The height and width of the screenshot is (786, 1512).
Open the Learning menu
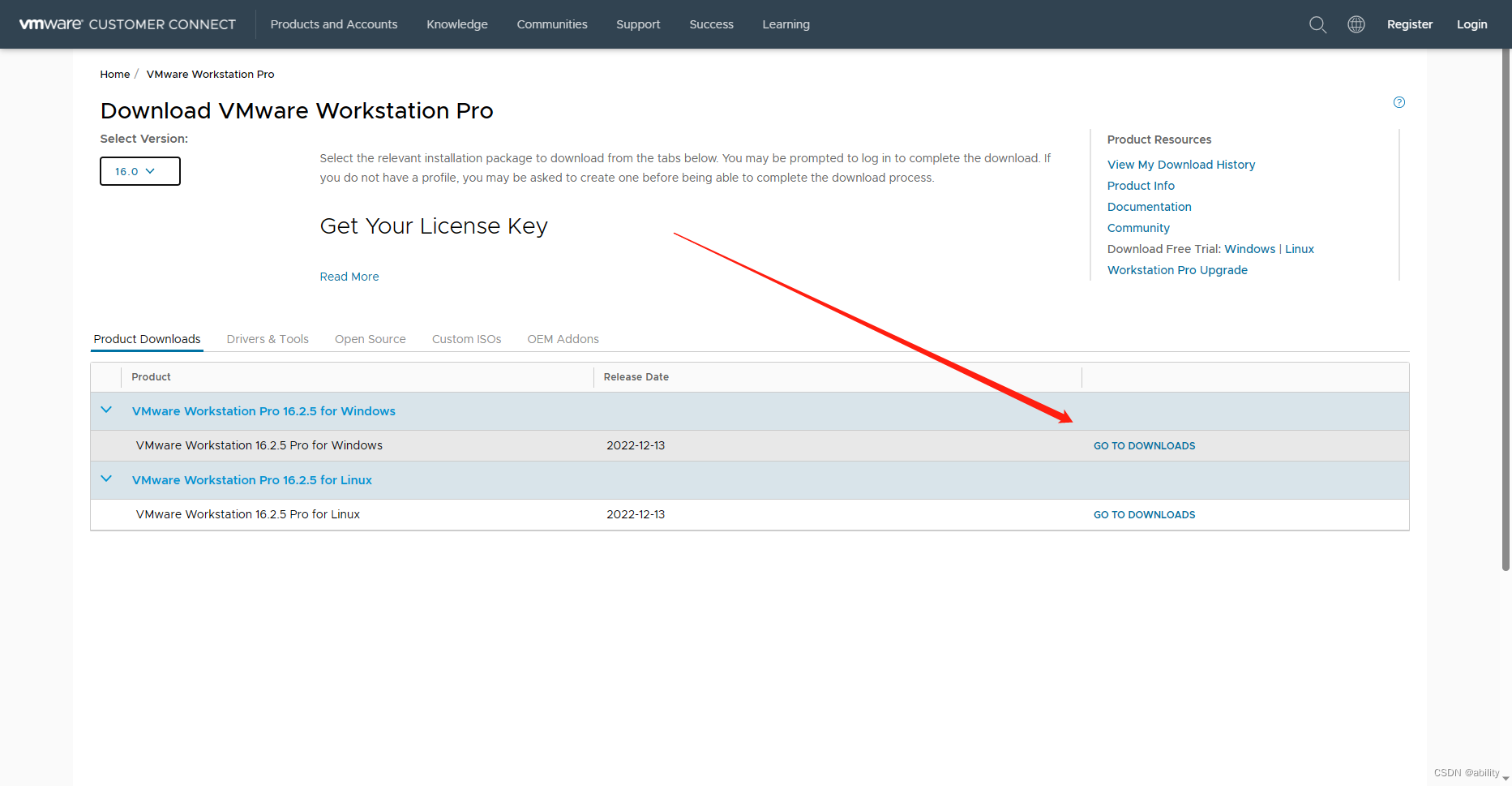pos(786,24)
